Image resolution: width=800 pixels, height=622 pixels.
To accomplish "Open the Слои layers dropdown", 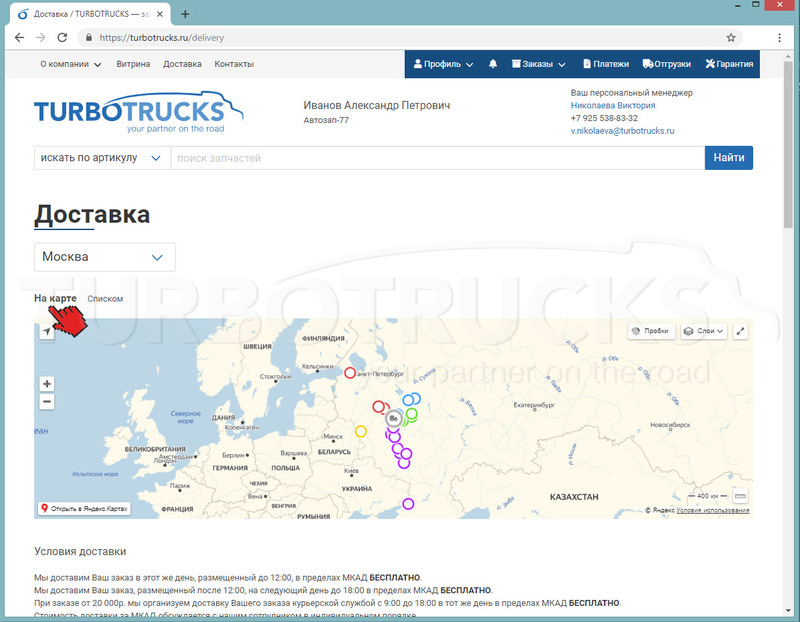I will [704, 331].
